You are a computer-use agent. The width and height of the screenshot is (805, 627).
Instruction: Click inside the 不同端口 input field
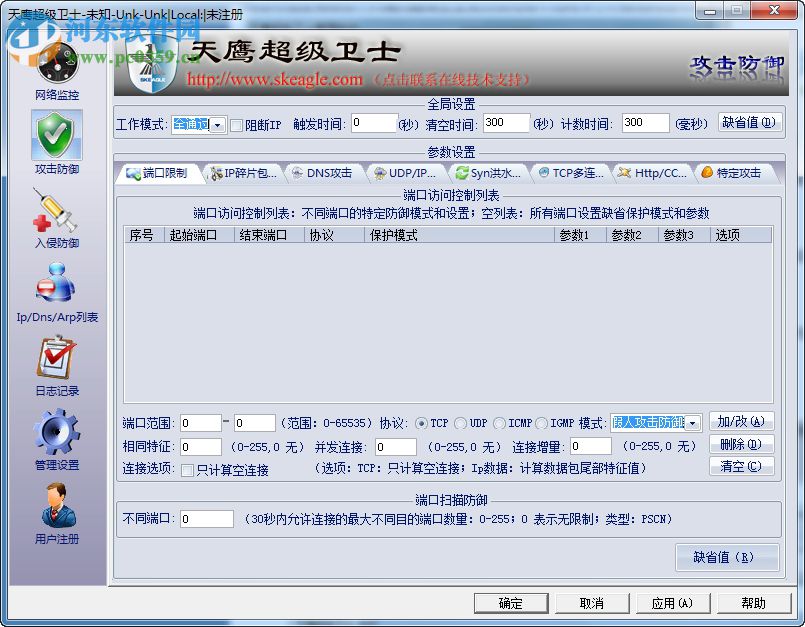tap(207, 519)
